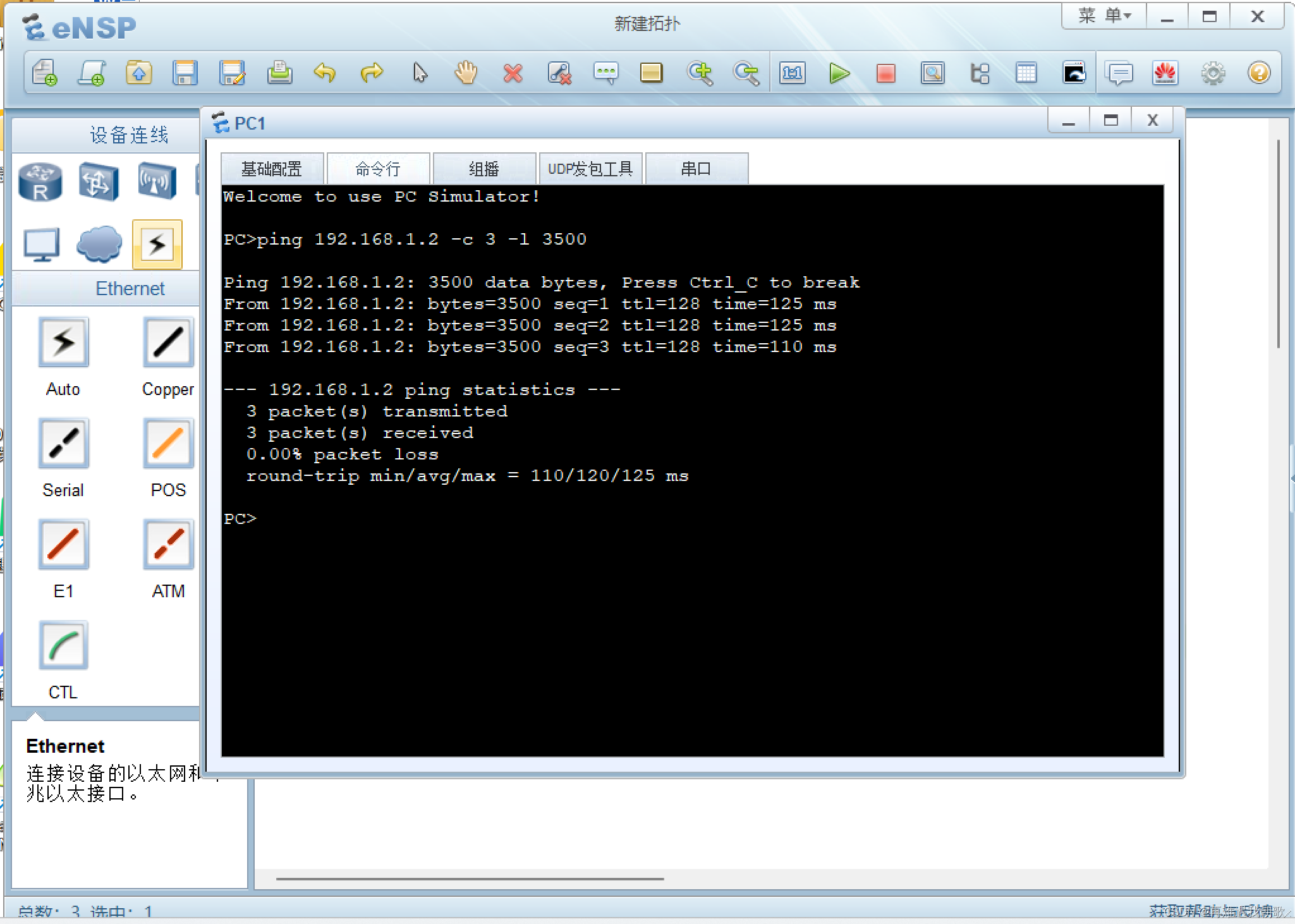The image size is (1295, 924).
Task: Click the Start all devices play icon
Action: [x=839, y=74]
